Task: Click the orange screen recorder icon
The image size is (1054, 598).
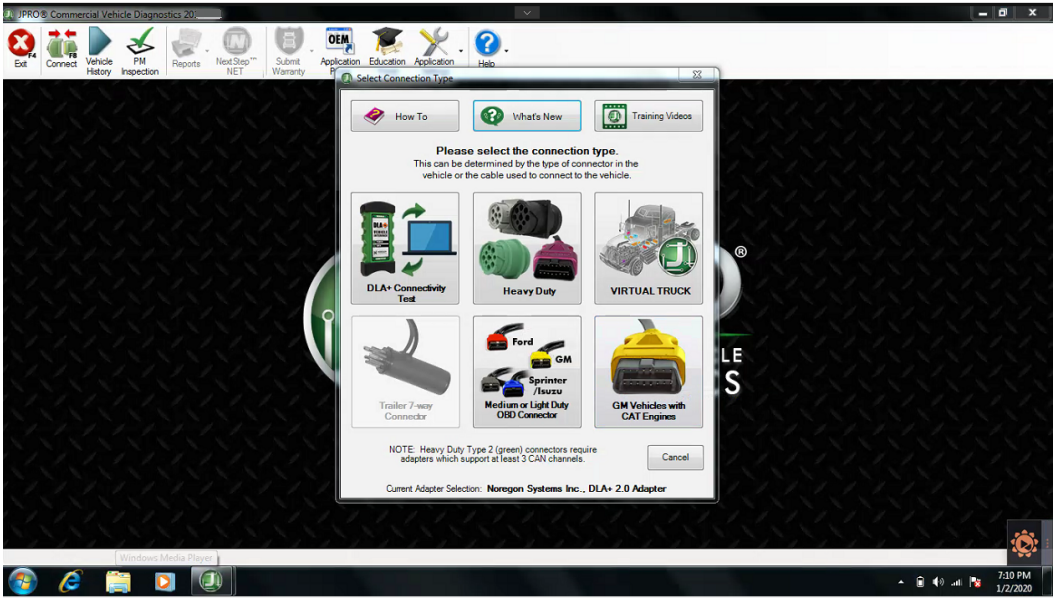Action: pyautogui.click(x=1024, y=543)
